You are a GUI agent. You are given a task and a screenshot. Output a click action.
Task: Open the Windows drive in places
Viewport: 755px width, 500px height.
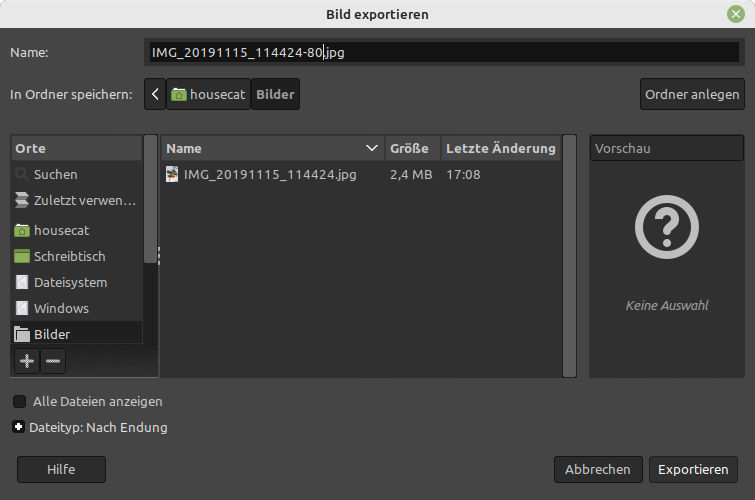pyautogui.click(x=61, y=308)
